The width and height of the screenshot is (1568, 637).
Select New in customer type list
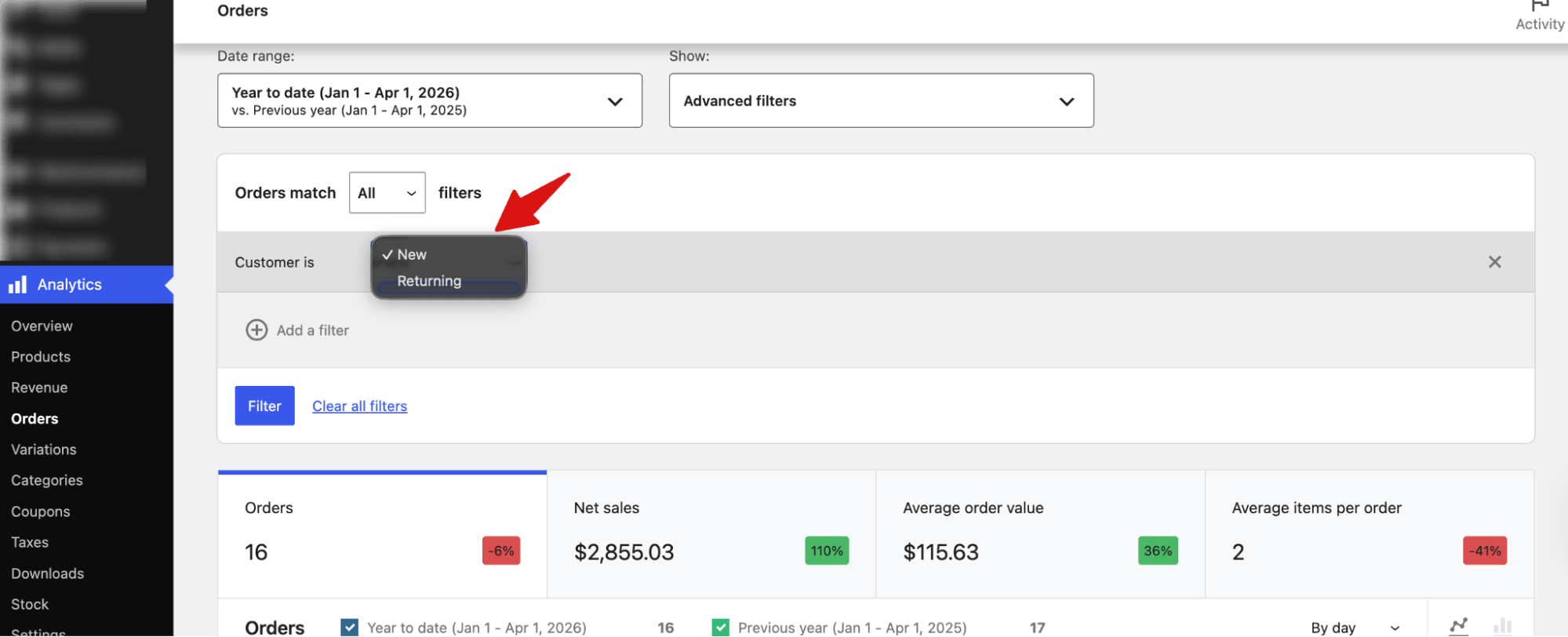click(x=448, y=255)
